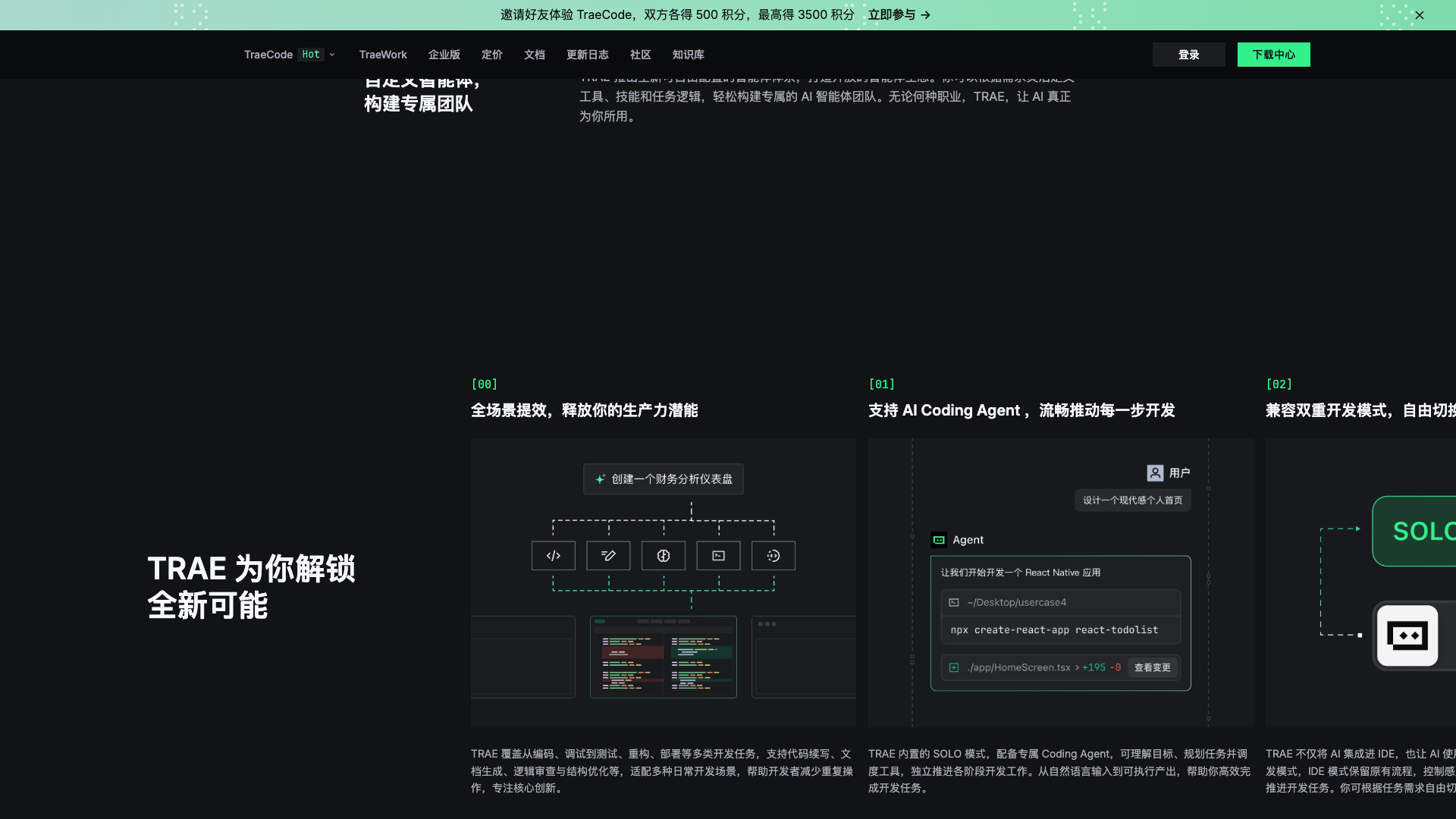The height and width of the screenshot is (819, 1456).
Task: Click the 登录 login button
Action: coord(1189,55)
